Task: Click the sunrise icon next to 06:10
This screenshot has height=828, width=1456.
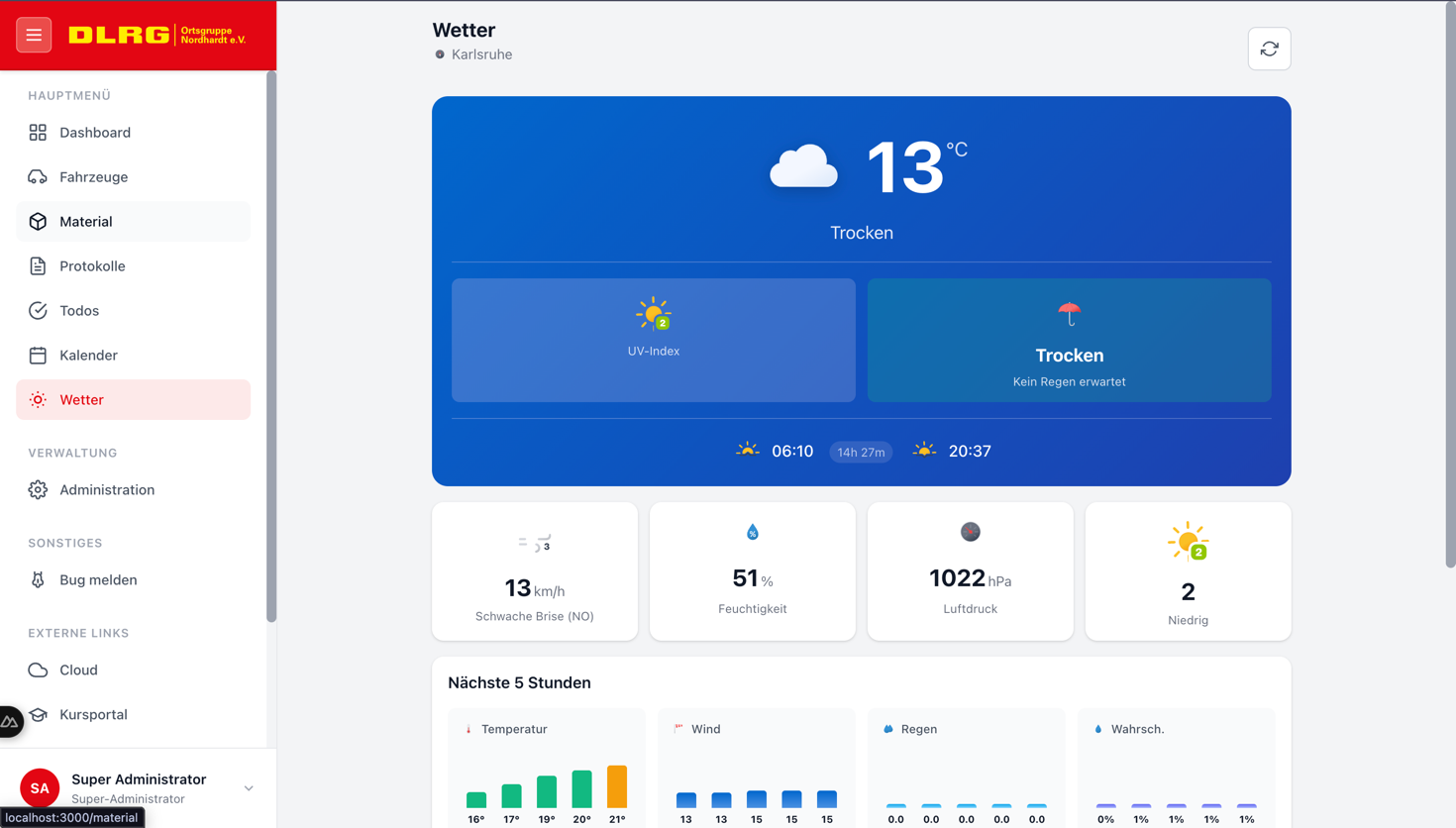Action: coord(748,450)
